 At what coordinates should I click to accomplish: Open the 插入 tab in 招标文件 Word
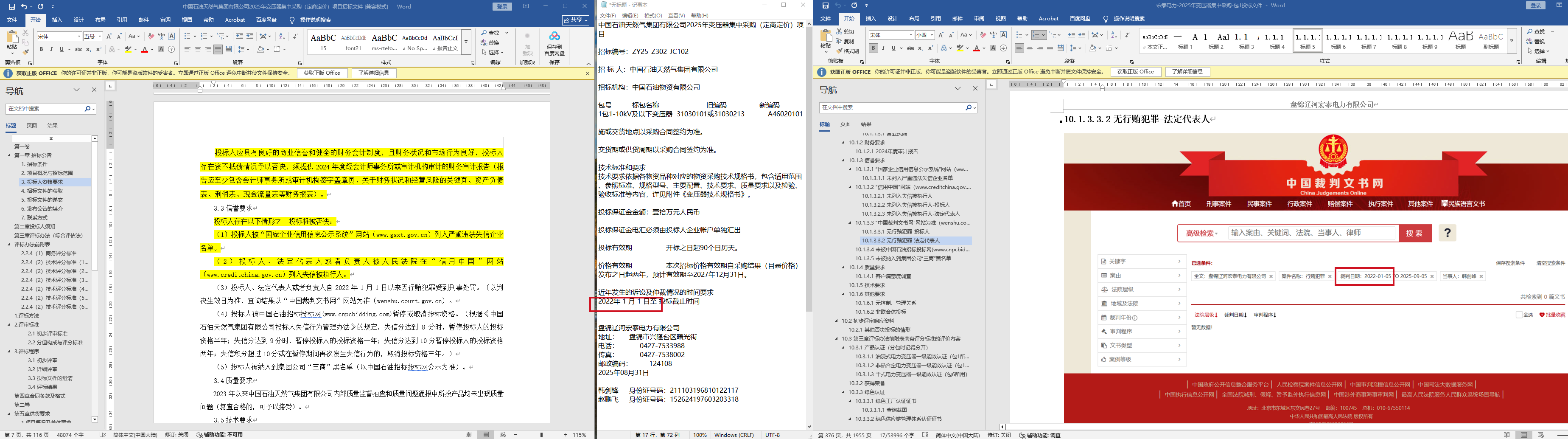pos(57,20)
